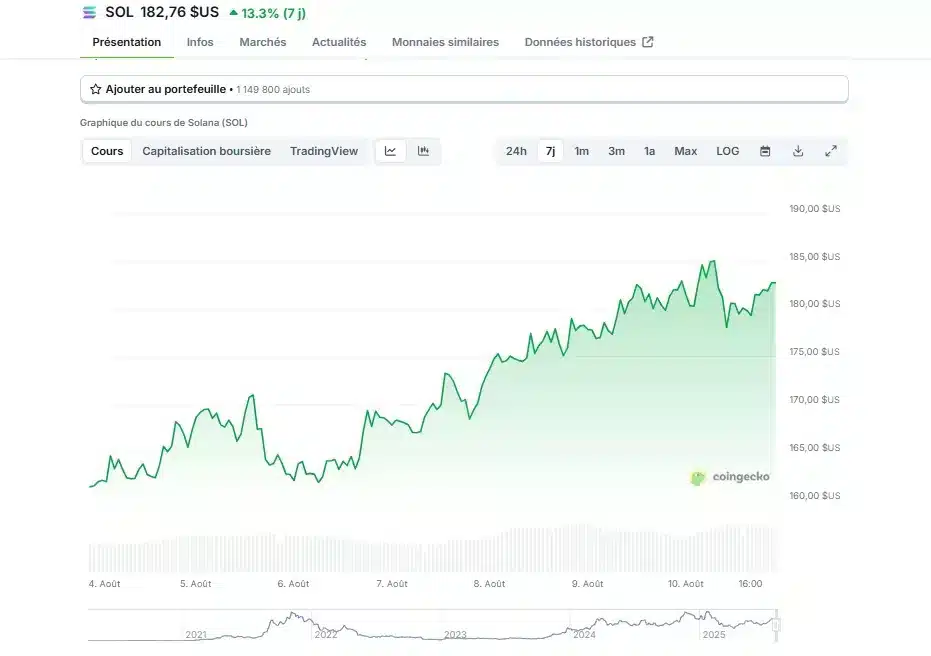
Task: Select the Capitalisation boursière chart mode
Action: pos(207,151)
